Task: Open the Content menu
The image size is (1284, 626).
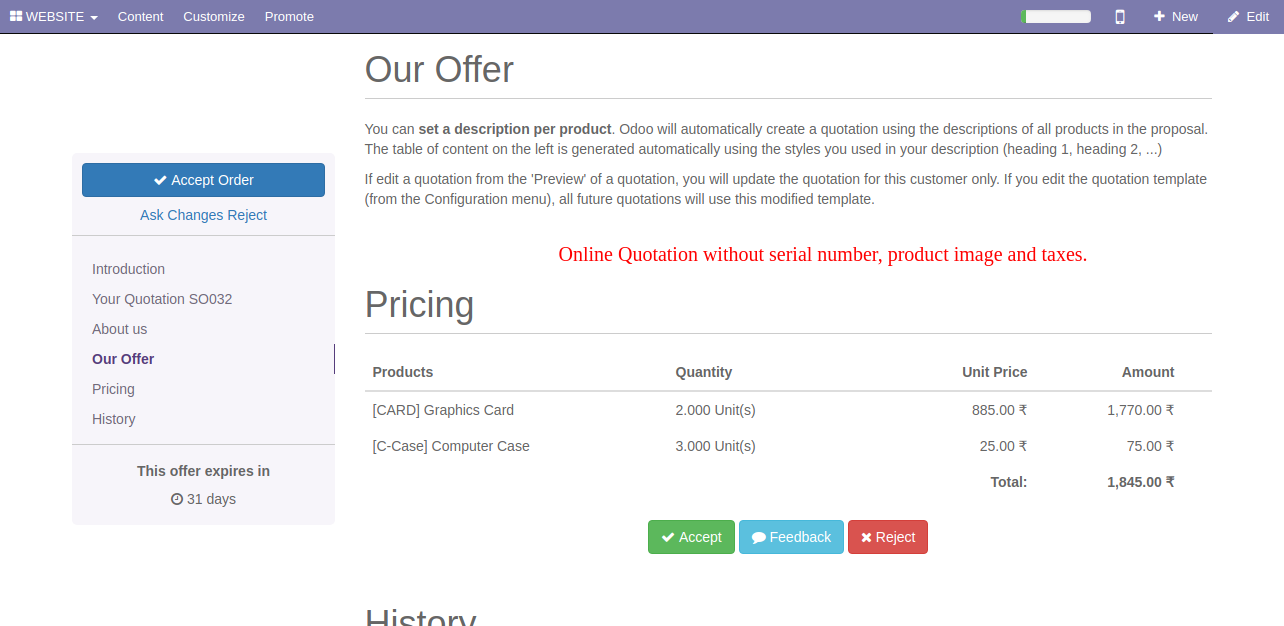Action: pos(140,16)
